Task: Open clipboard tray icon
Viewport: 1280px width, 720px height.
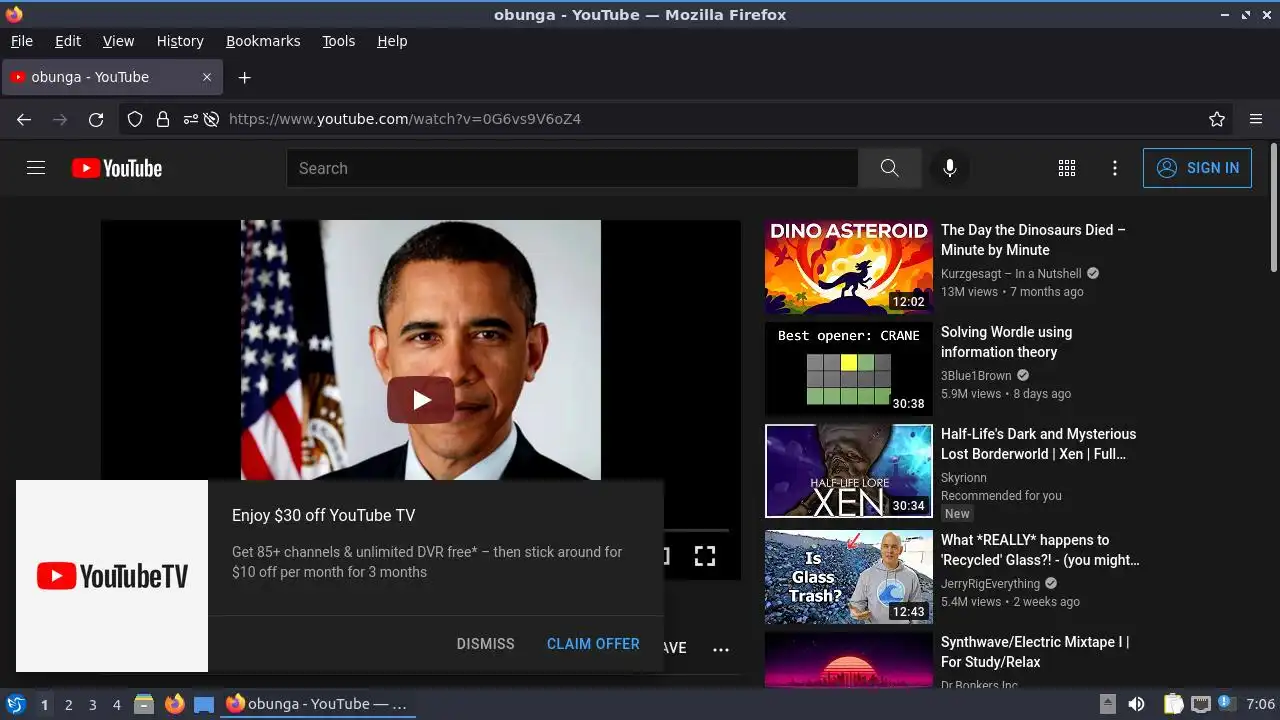Action: click(1174, 704)
